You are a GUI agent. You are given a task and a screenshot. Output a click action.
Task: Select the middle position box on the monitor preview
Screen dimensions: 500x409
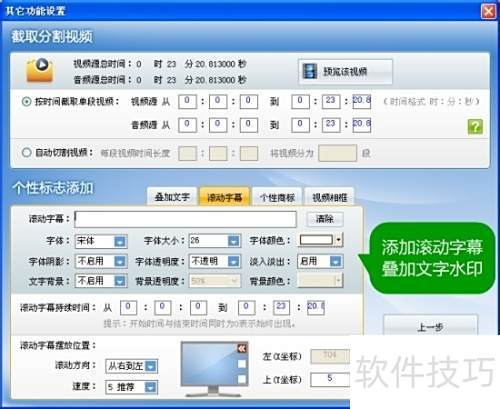click(x=242, y=364)
